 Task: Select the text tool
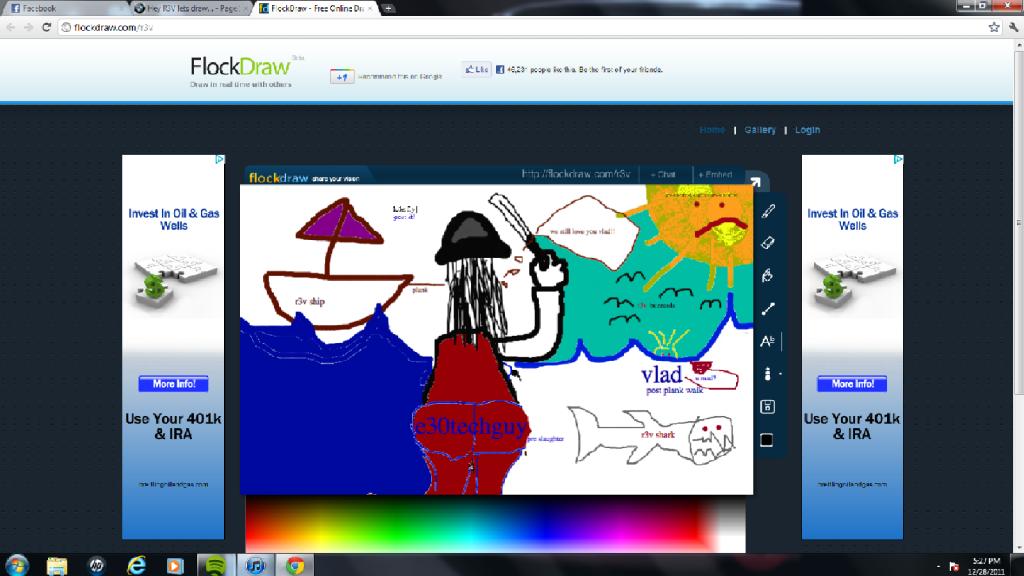[767, 341]
